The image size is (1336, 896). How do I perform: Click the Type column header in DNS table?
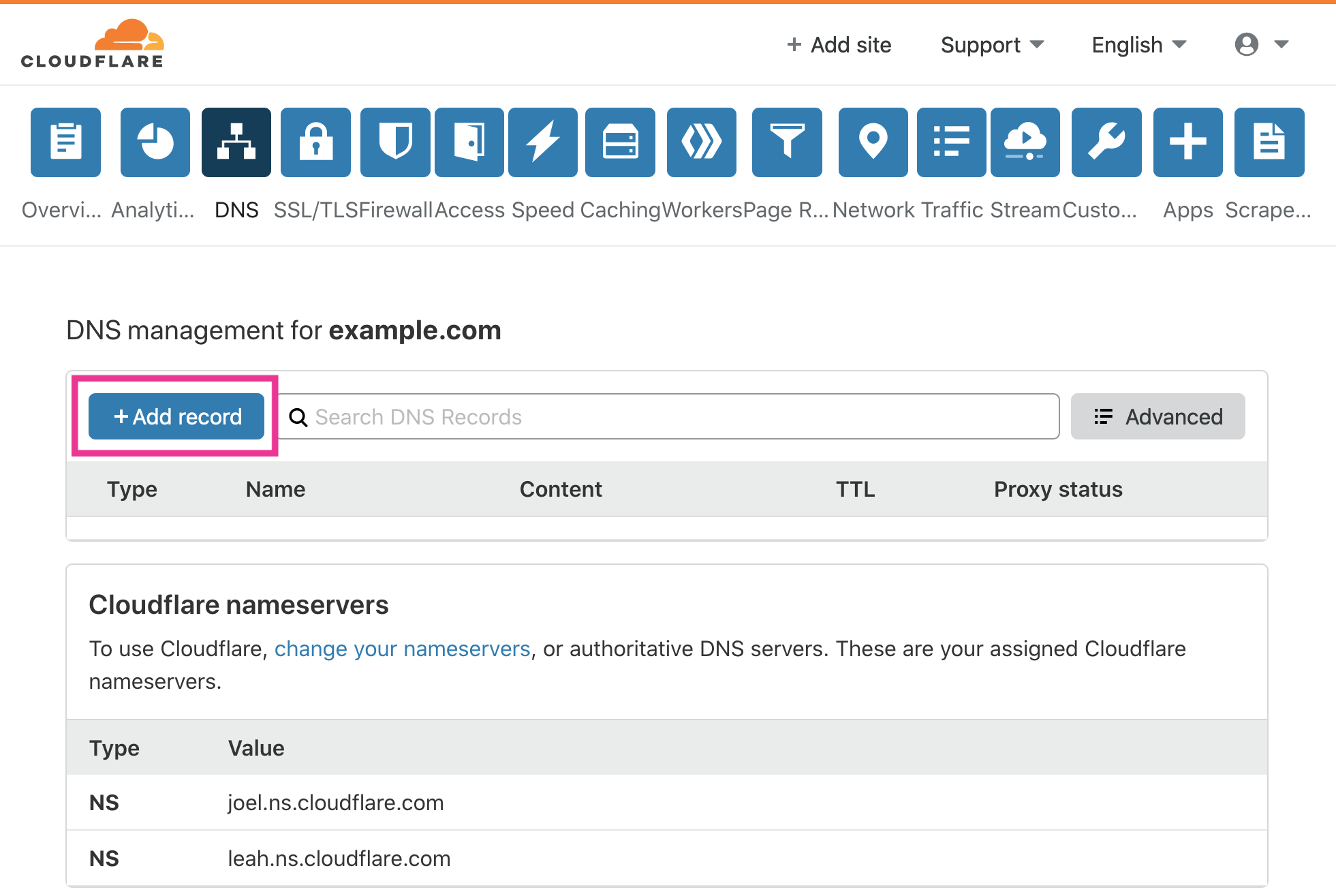132,489
